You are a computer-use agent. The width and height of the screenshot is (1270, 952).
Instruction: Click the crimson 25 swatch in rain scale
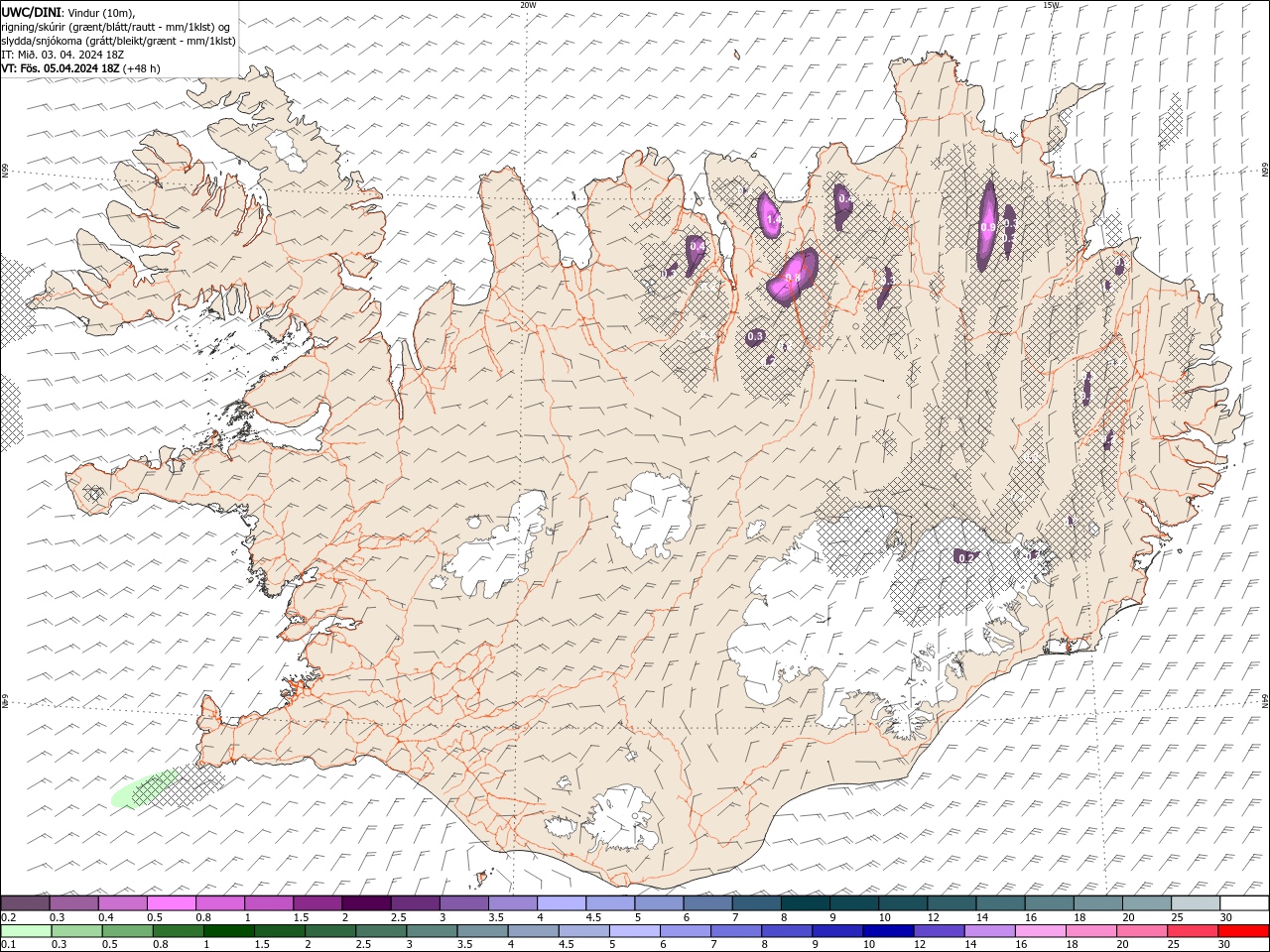click(x=1192, y=931)
